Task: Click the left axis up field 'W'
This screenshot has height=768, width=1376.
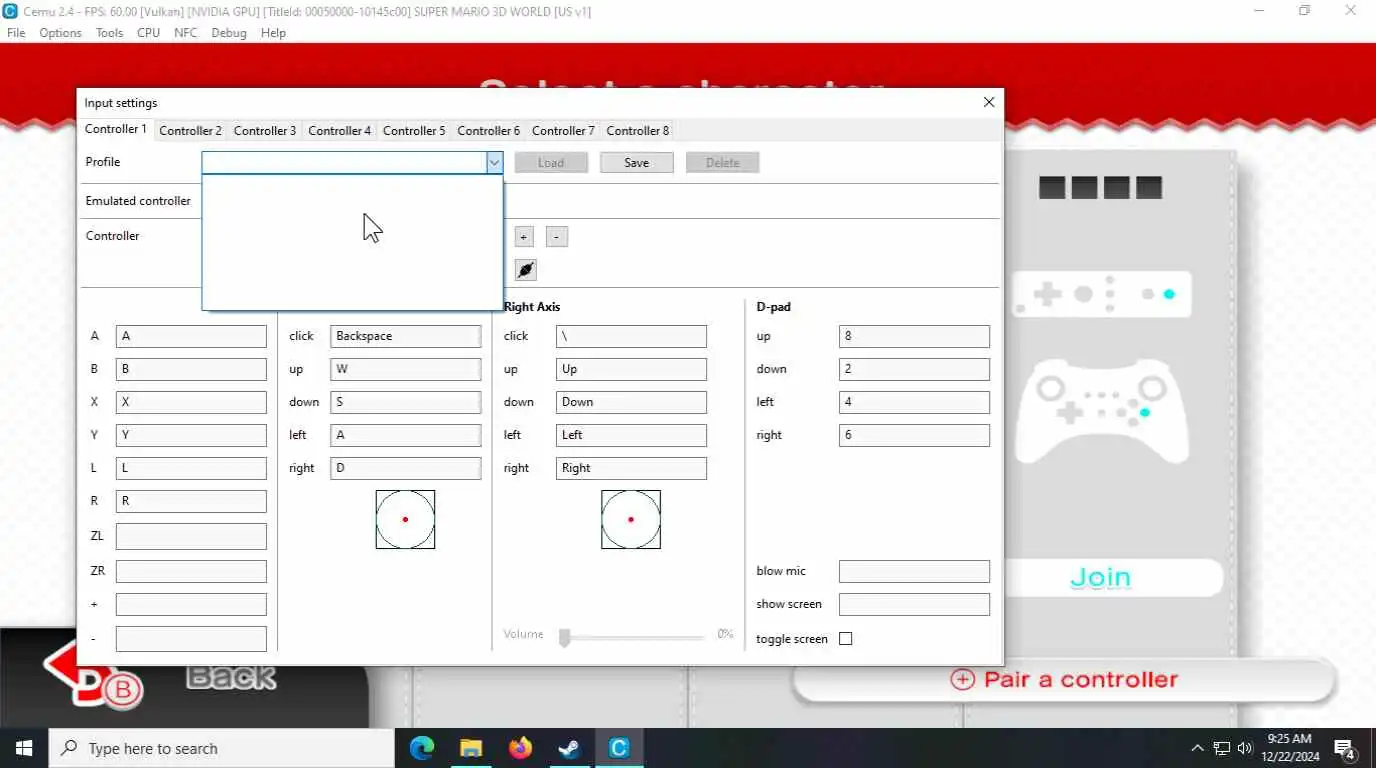Action: [x=406, y=369]
